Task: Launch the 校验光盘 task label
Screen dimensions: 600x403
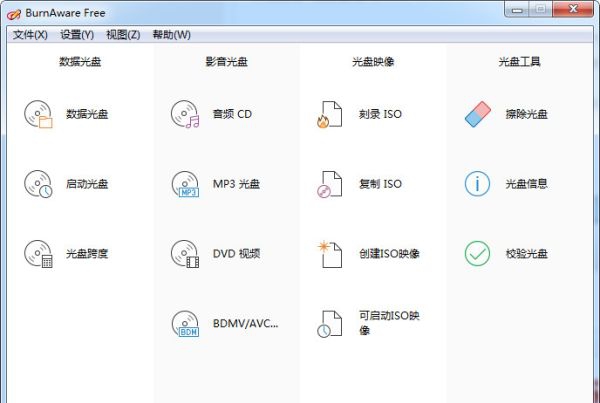Action: [527, 254]
